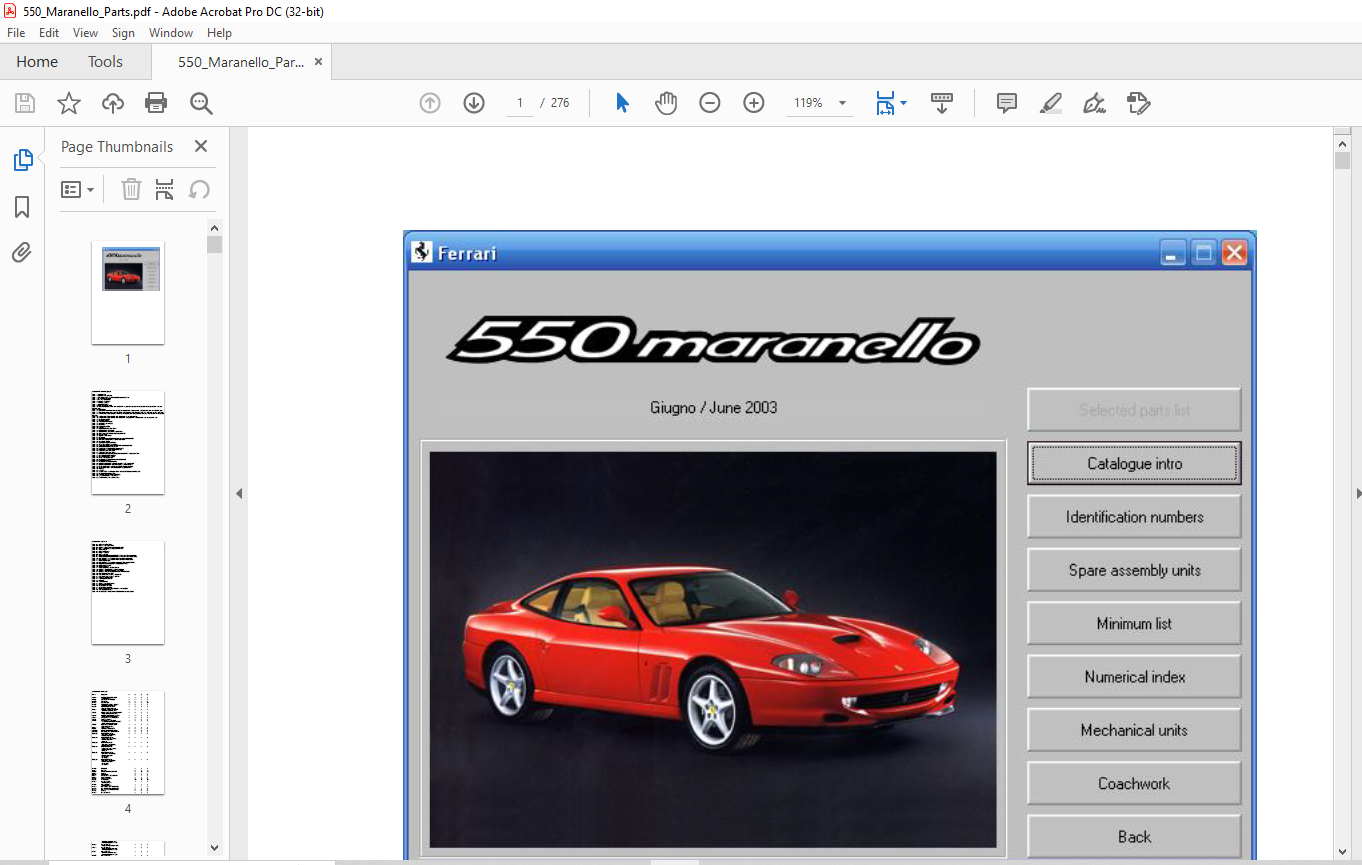
Task: Click the Back button
Action: click(1134, 837)
